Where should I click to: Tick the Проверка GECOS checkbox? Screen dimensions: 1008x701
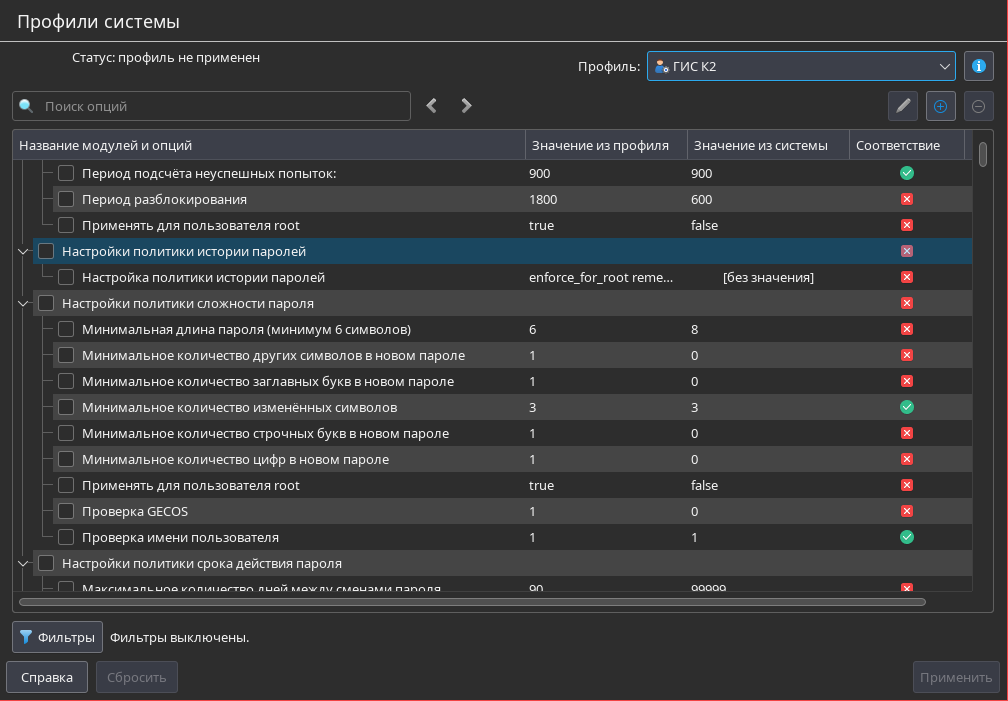(66, 511)
